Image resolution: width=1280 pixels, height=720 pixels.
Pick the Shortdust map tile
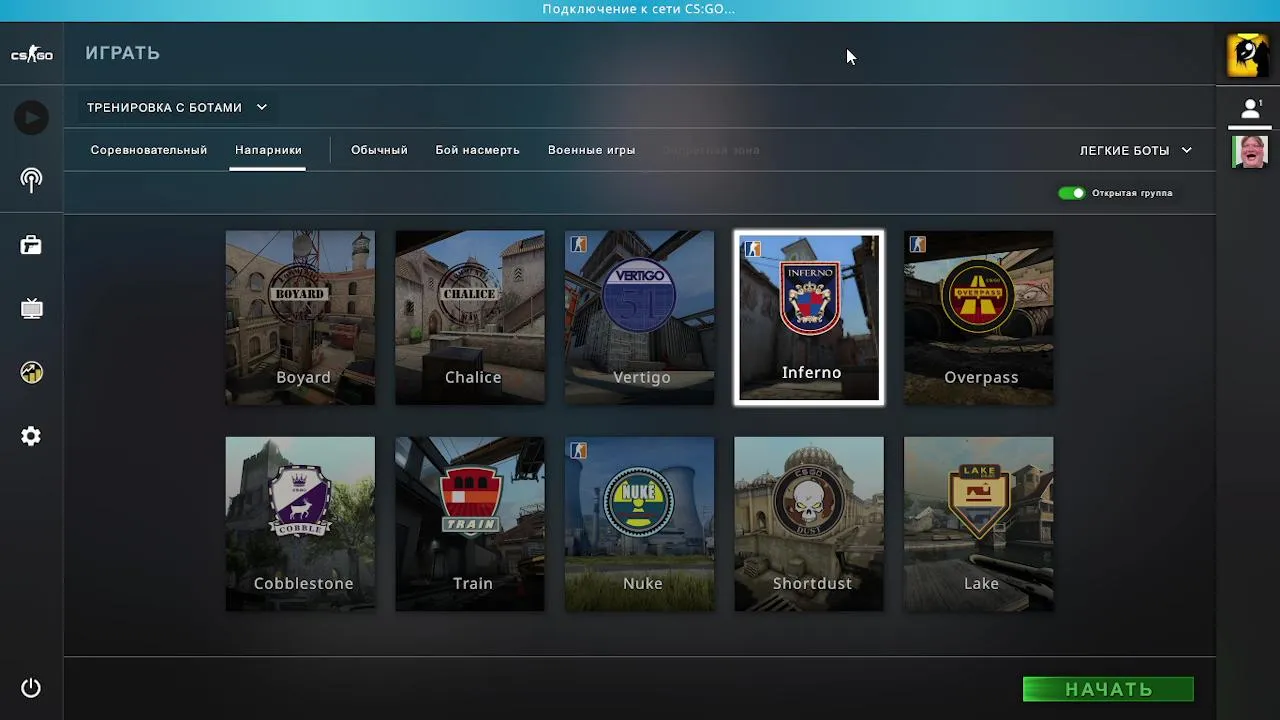[x=809, y=524]
